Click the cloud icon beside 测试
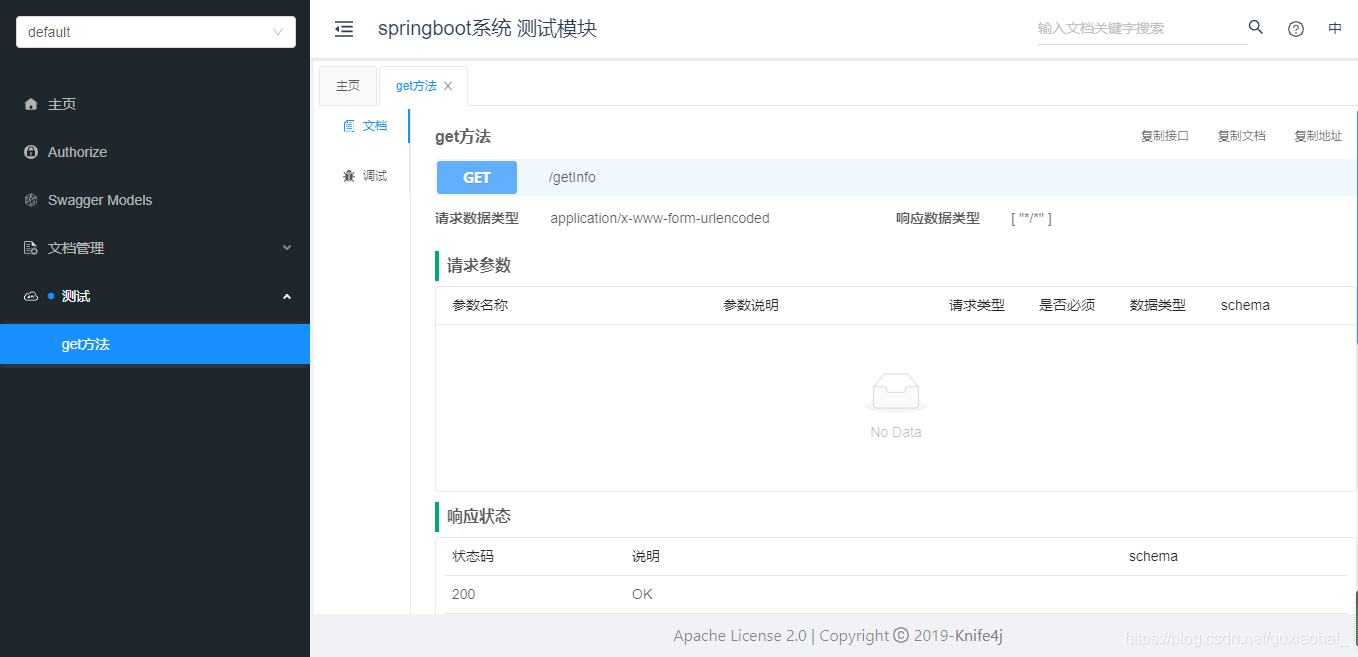 29,296
